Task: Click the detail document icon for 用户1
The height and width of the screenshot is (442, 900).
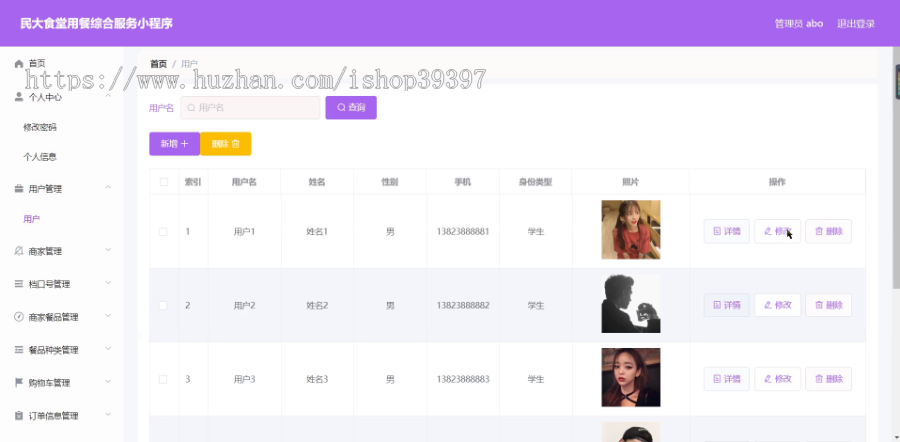Action: pos(717,231)
